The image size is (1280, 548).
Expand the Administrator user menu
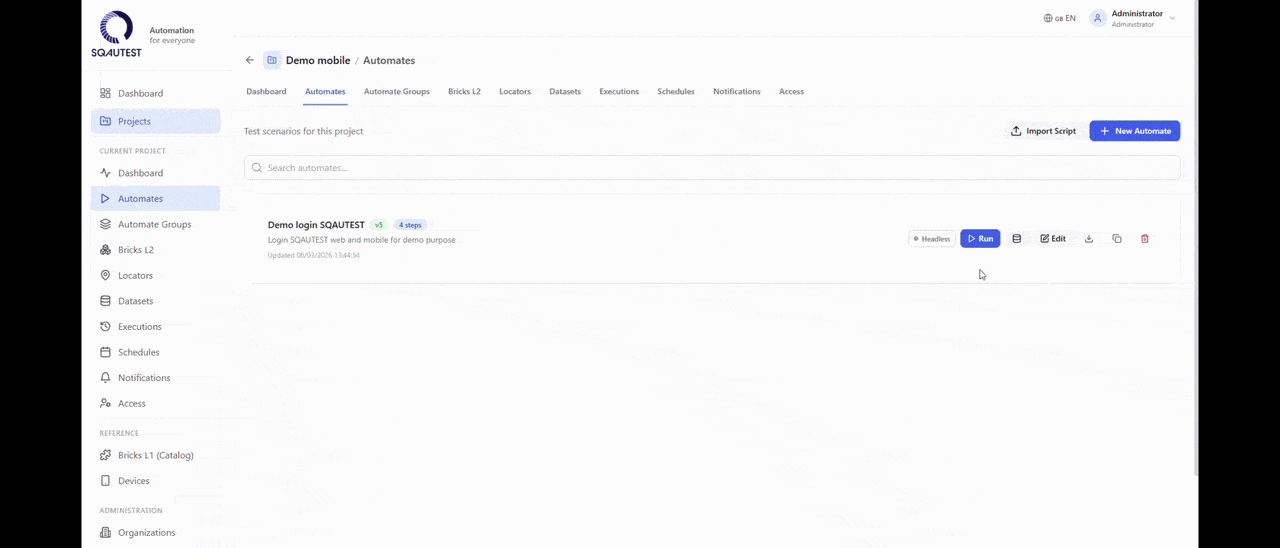pyautogui.click(x=1132, y=18)
